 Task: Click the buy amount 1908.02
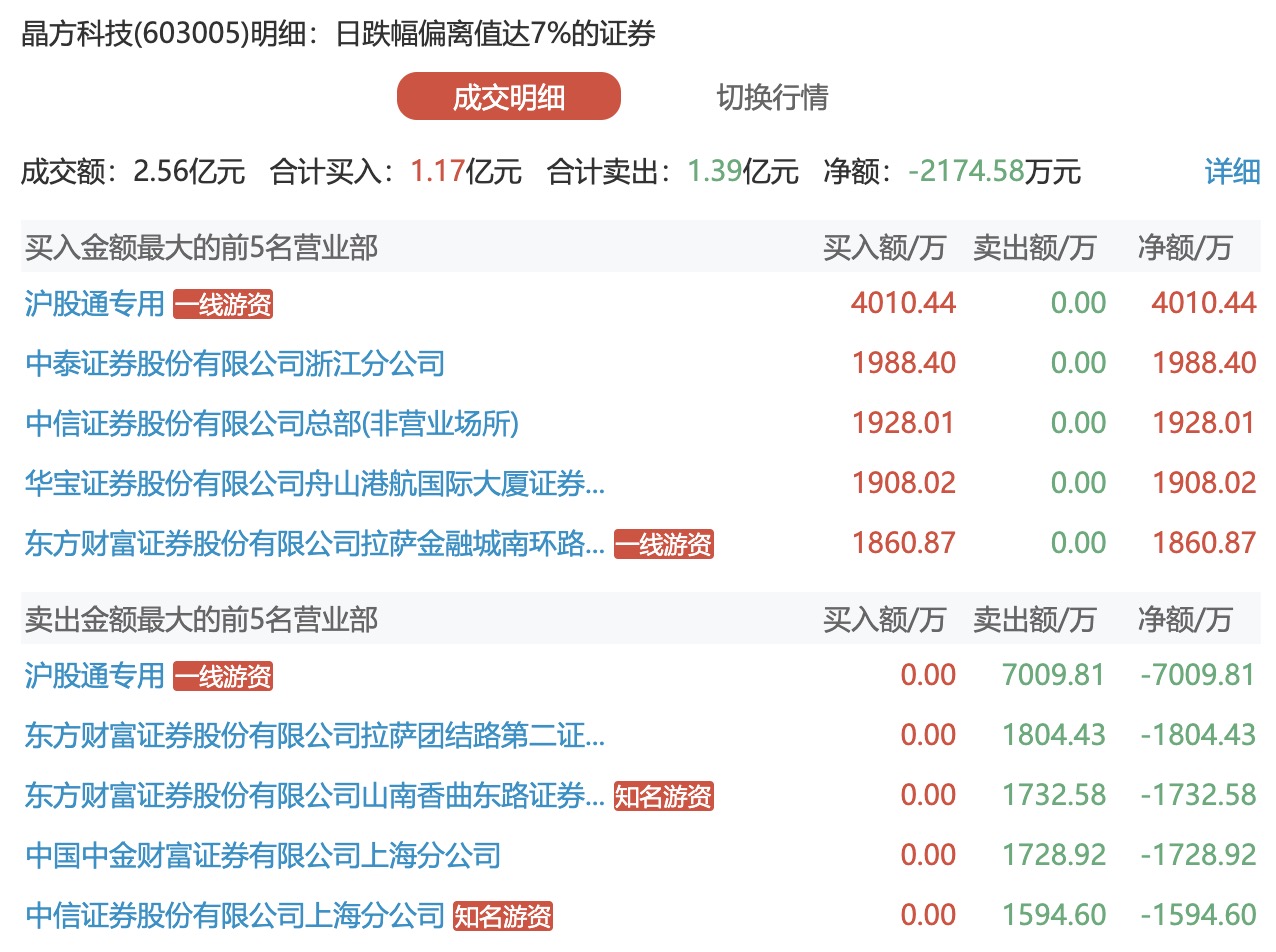(904, 484)
